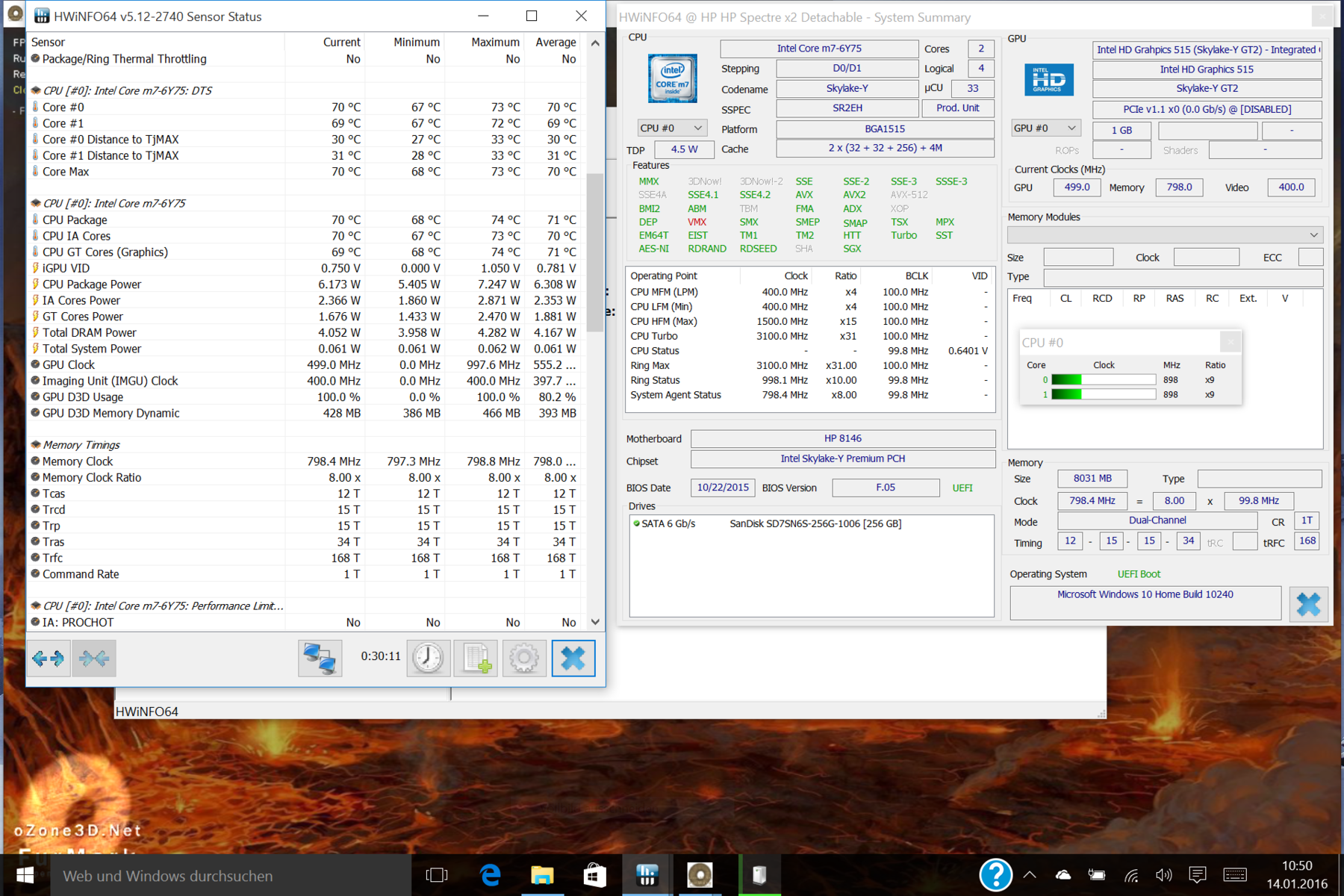Select the Core #0 temperature row

[x=305, y=107]
